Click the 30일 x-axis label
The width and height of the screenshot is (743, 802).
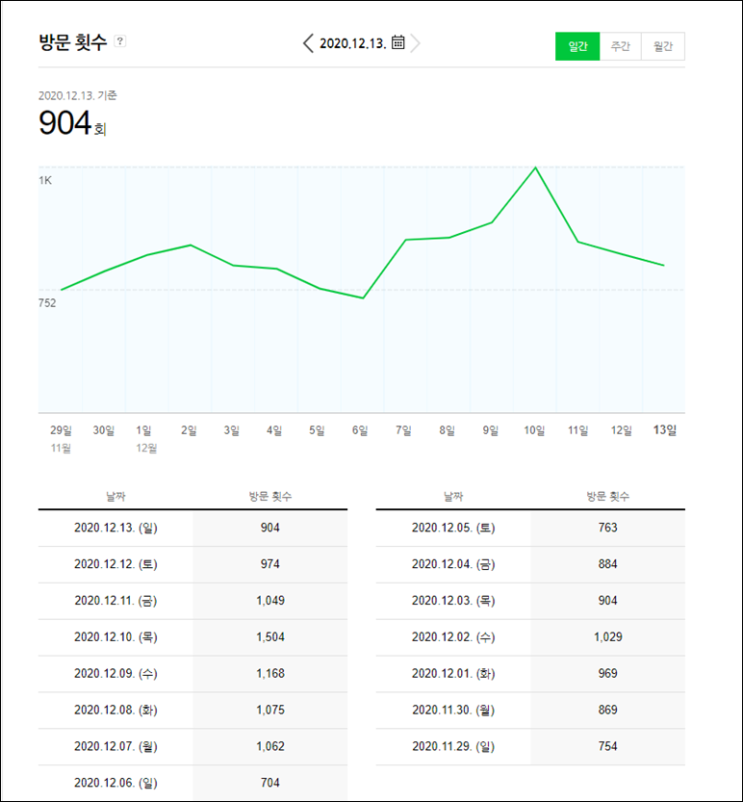tap(103, 430)
